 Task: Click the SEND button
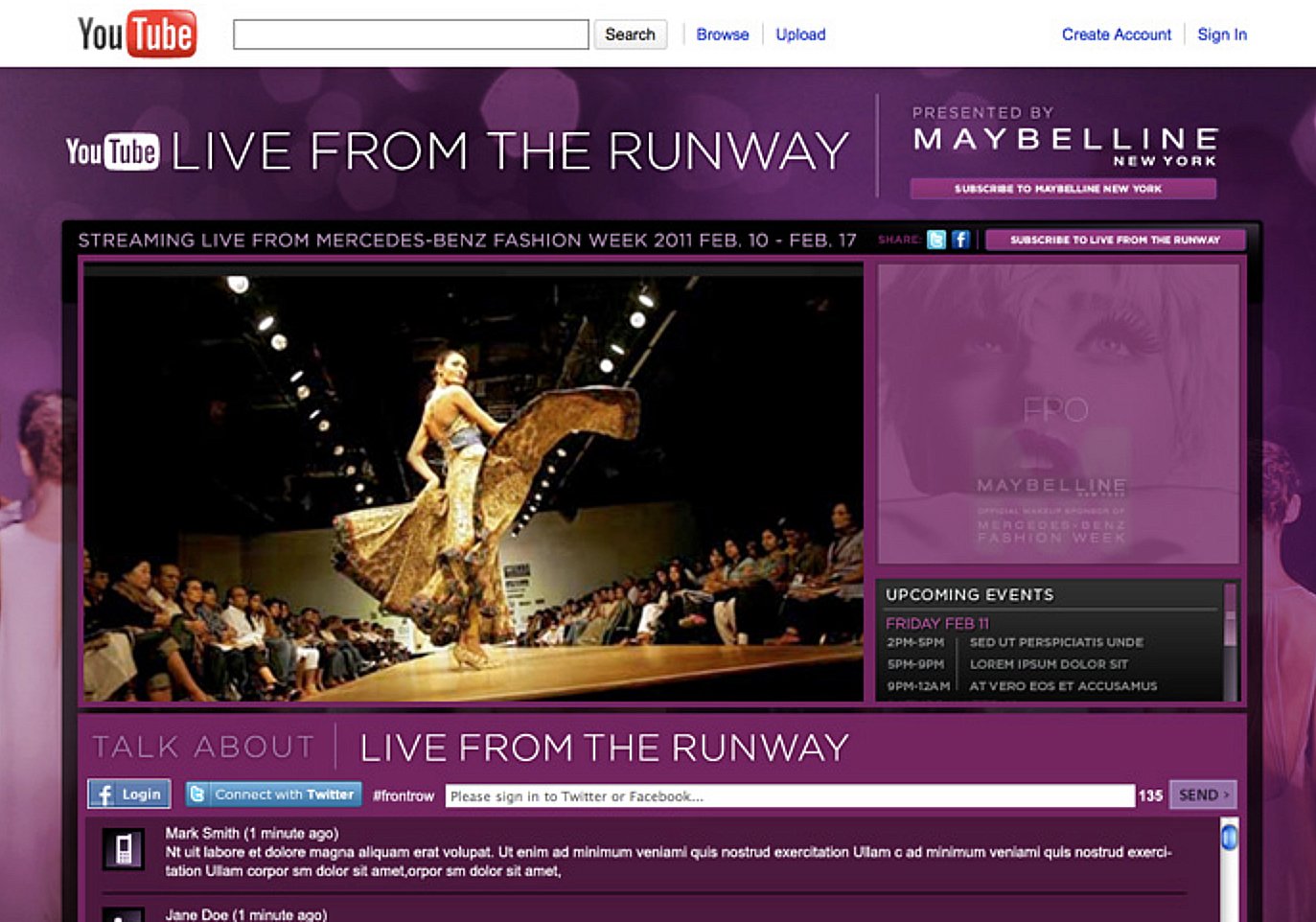coord(1203,795)
